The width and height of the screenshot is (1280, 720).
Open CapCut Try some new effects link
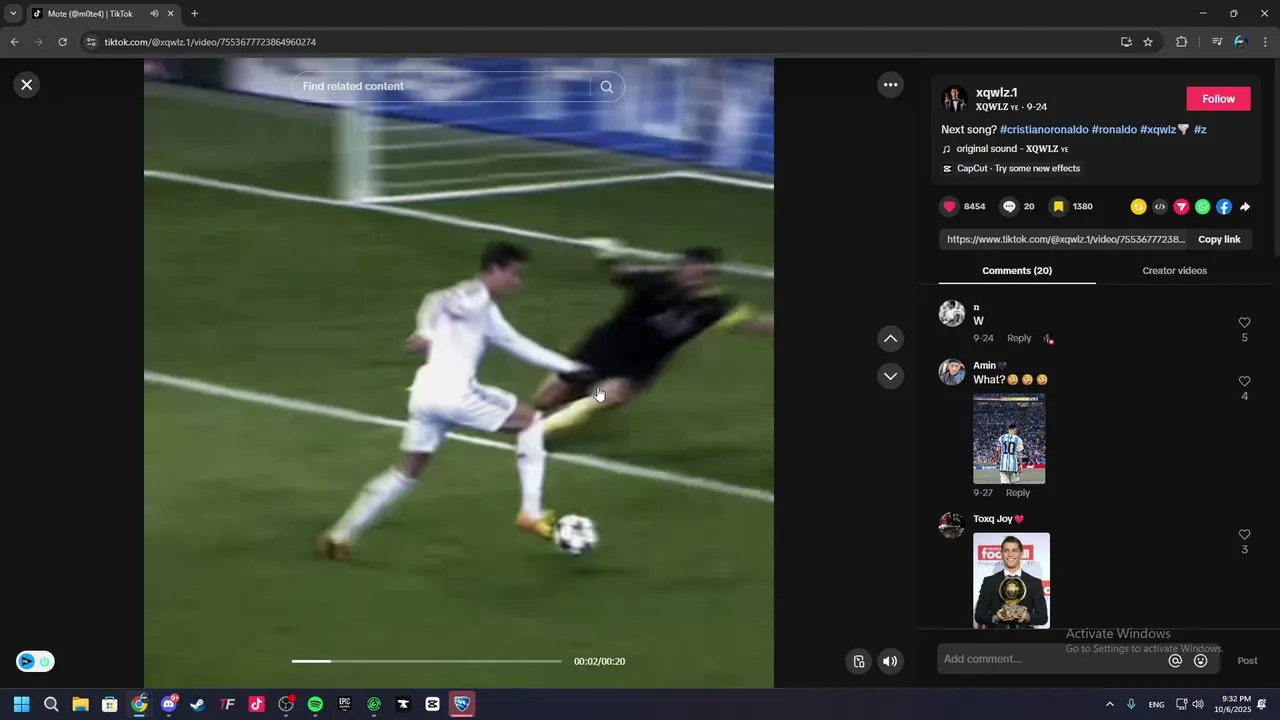[1011, 169]
